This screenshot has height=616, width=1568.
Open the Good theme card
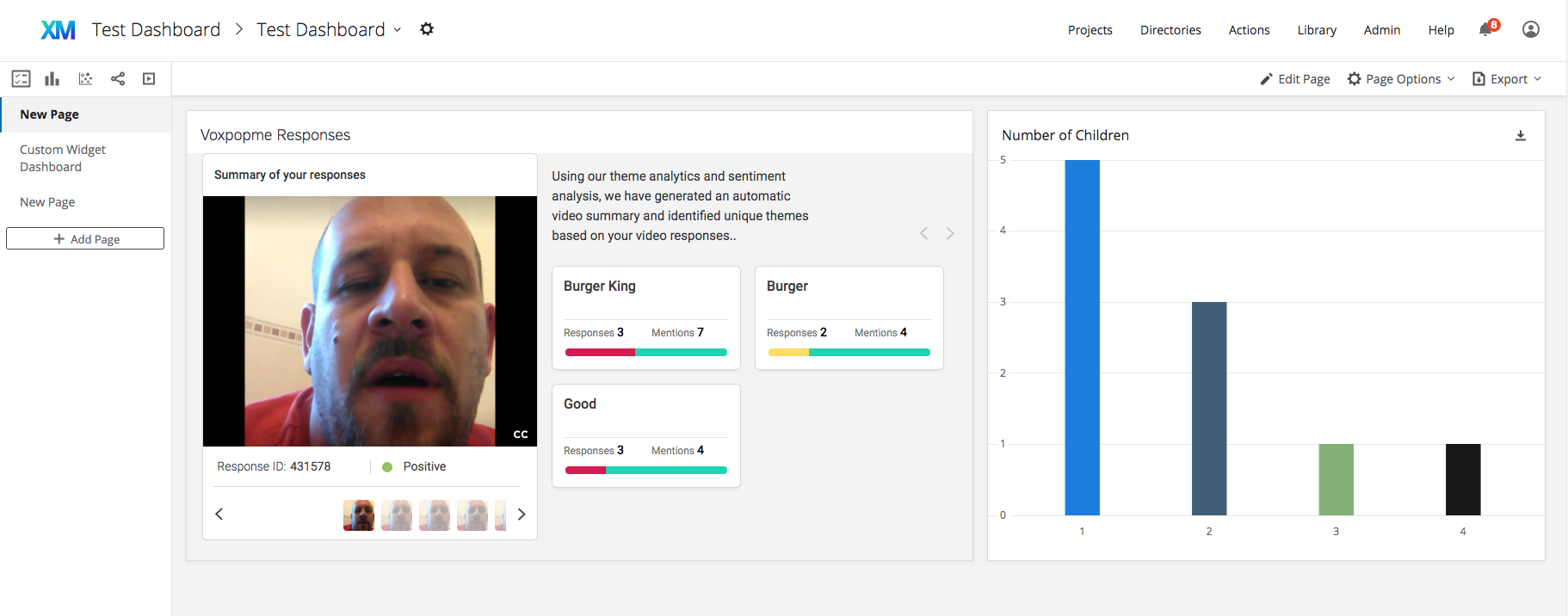[x=646, y=436]
